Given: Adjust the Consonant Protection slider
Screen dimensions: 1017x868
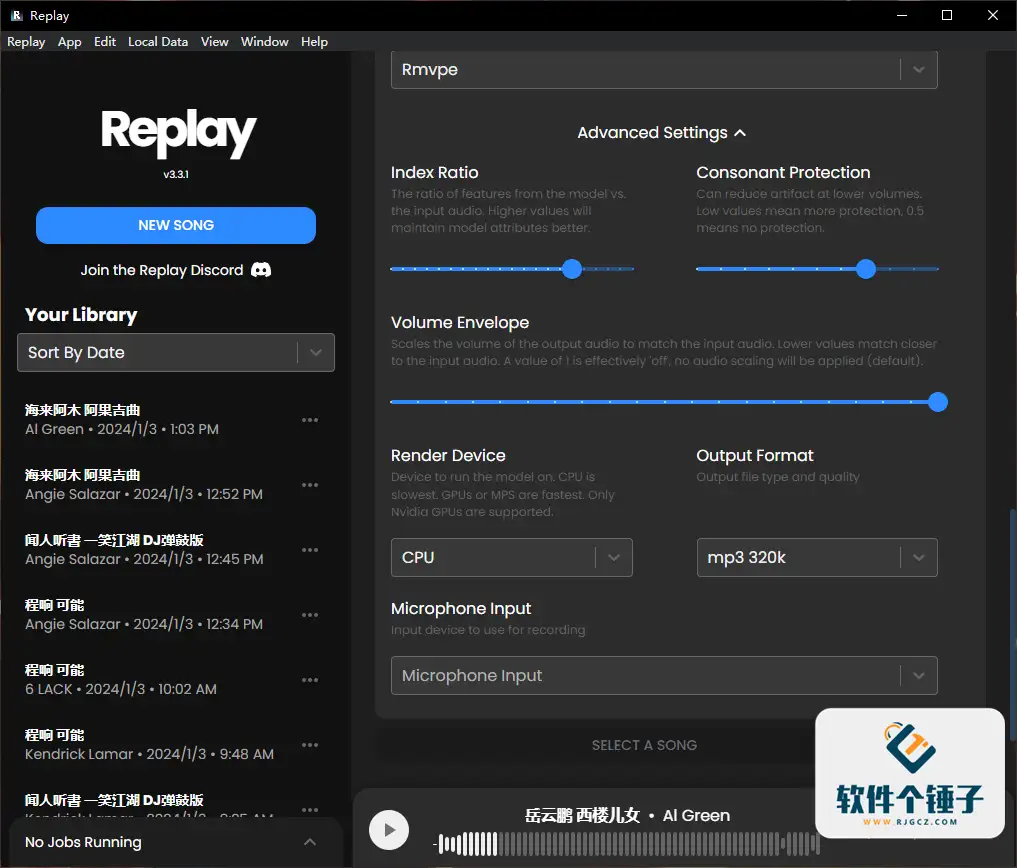Looking at the screenshot, I should click(817, 269).
